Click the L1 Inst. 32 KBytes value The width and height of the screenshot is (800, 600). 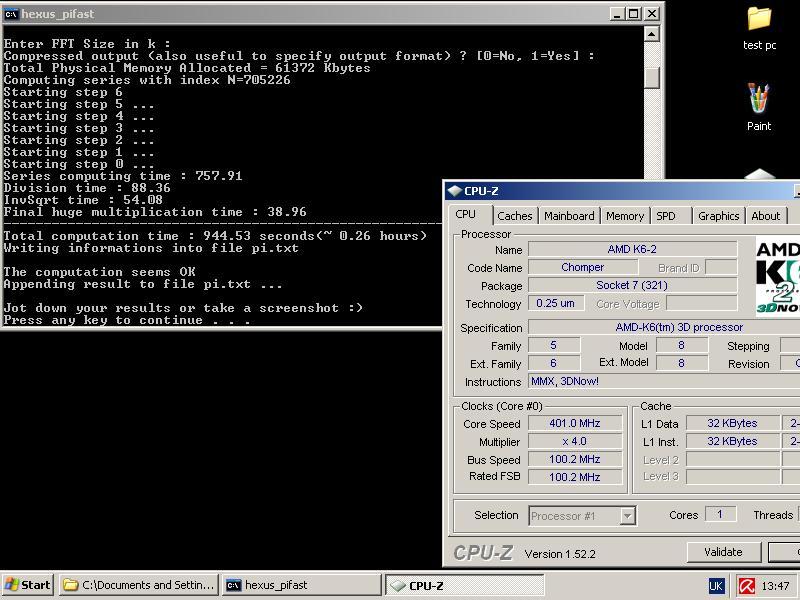(x=732, y=441)
